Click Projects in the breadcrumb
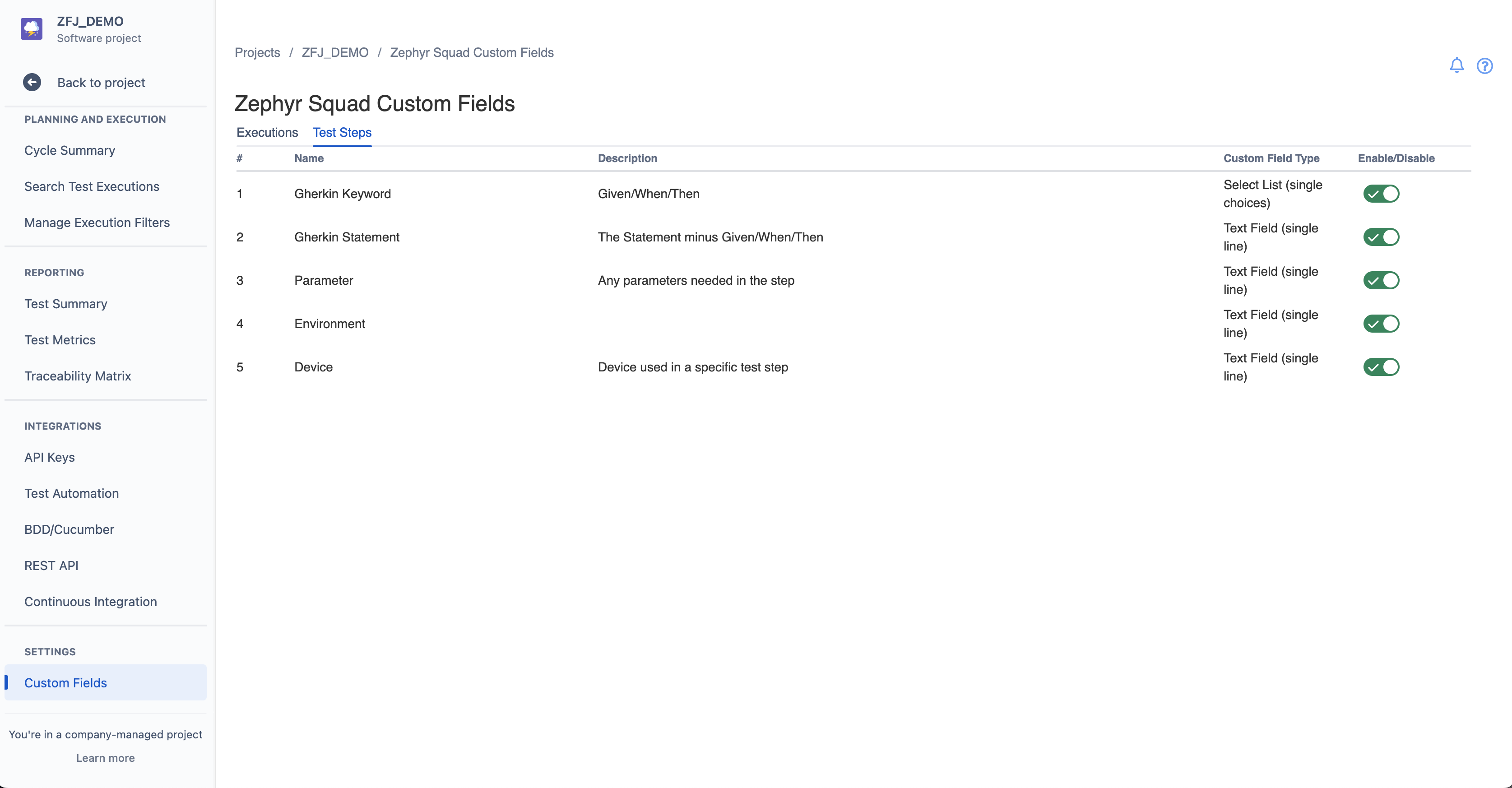This screenshot has width=1512, height=788. 257,53
